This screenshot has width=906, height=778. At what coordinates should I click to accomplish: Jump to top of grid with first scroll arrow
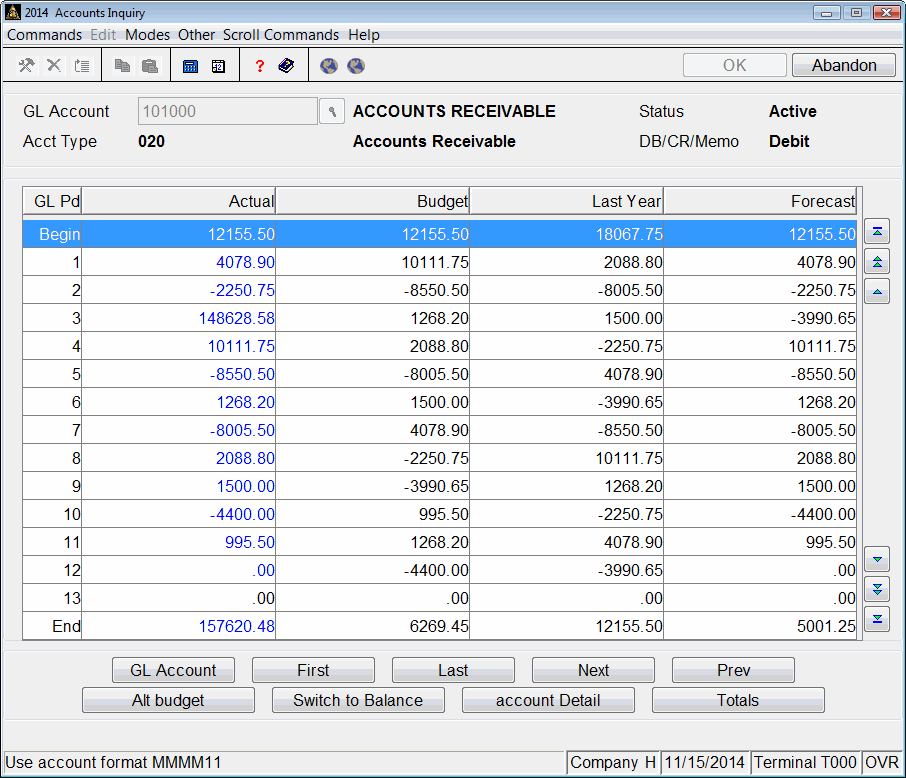point(877,232)
